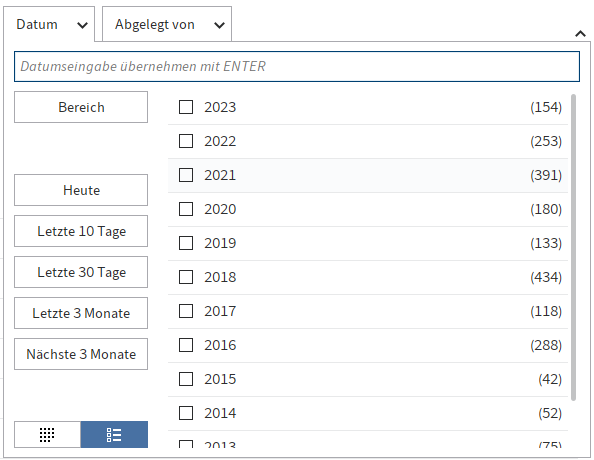Image resolution: width=594 pixels, height=460 pixels.
Task: Click the year list scrollbar
Action: click(x=573, y=247)
